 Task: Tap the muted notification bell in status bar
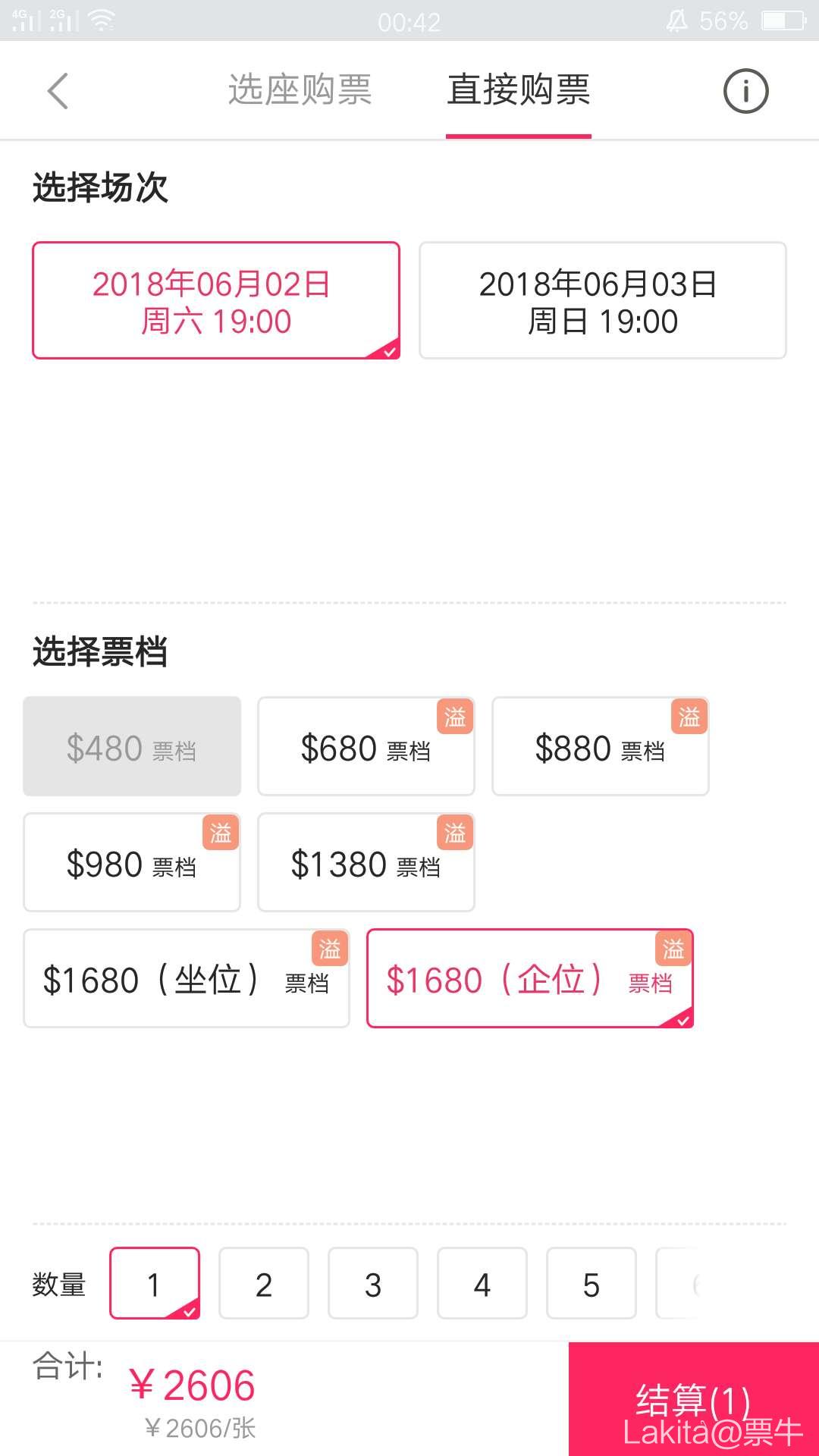coord(676,21)
